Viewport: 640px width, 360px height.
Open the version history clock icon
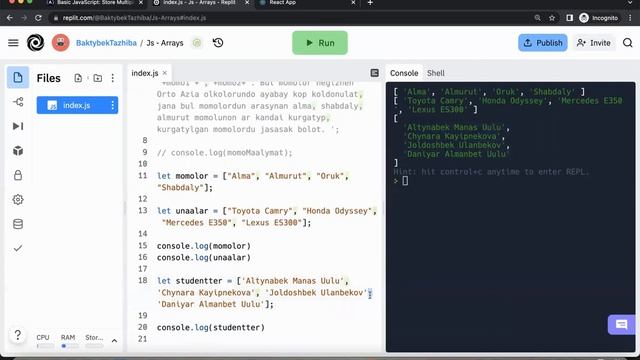218,43
